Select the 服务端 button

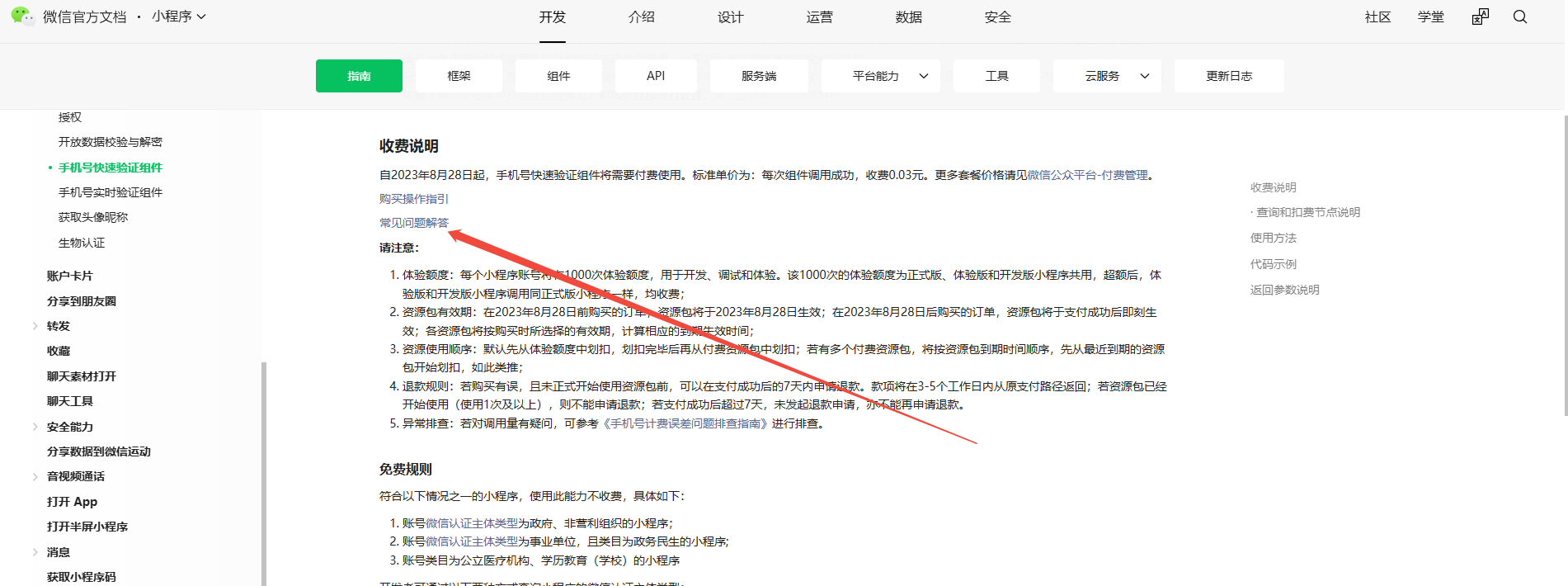(759, 76)
